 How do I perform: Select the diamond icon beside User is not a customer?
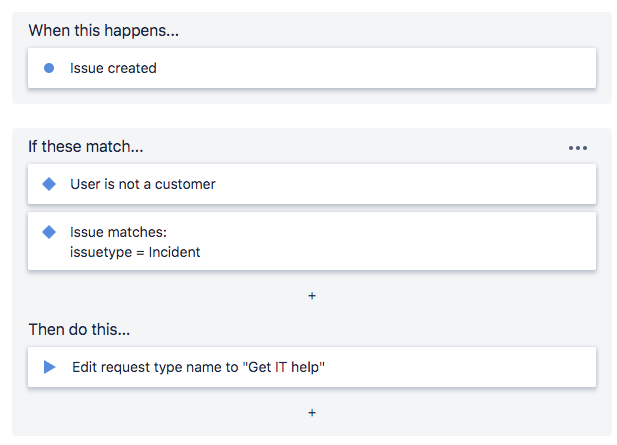(x=48, y=184)
